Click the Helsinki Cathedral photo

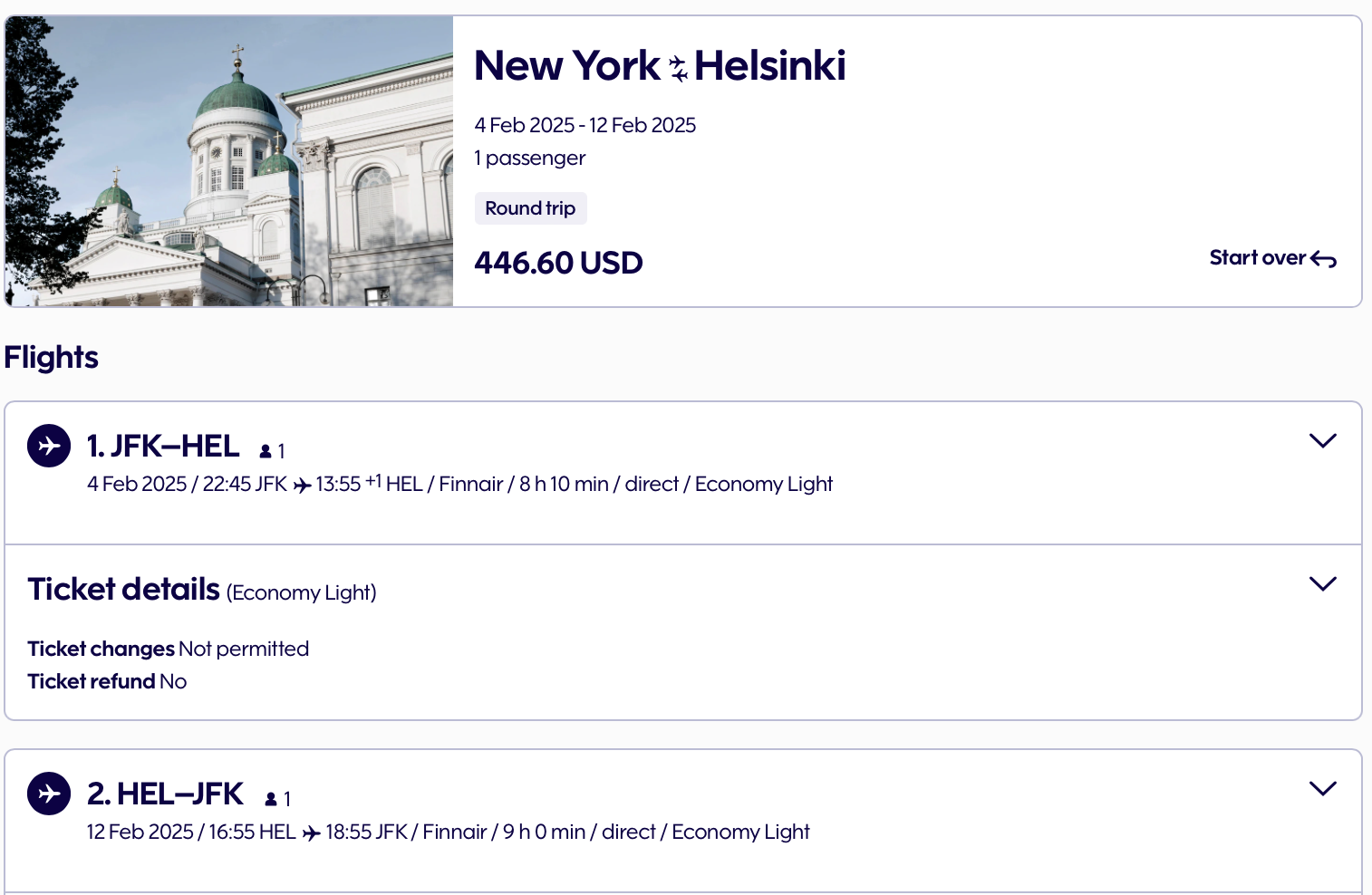pos(229,161)
